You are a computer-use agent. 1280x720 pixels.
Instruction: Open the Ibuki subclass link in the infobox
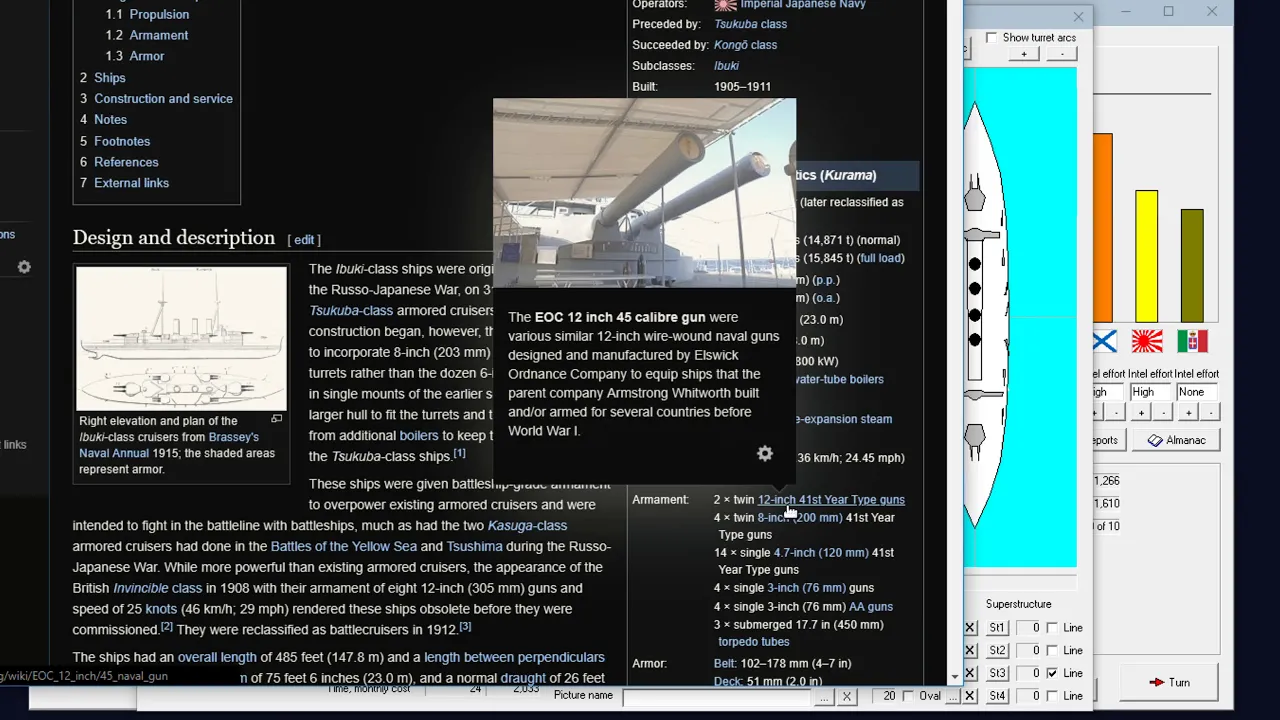[x=726, y=66]
